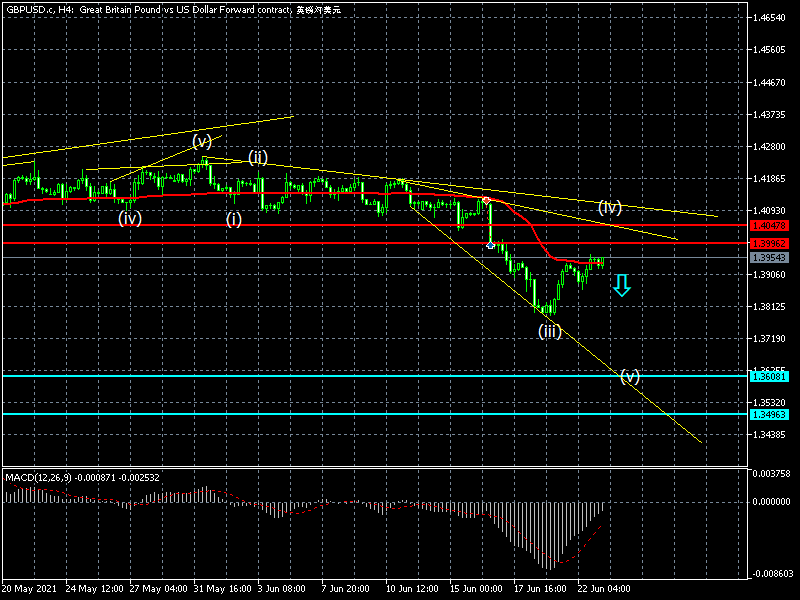Viewport: 800px width, 600px height.
Task: Click the cyan down arrow on chart
Action: pos(621,285)
